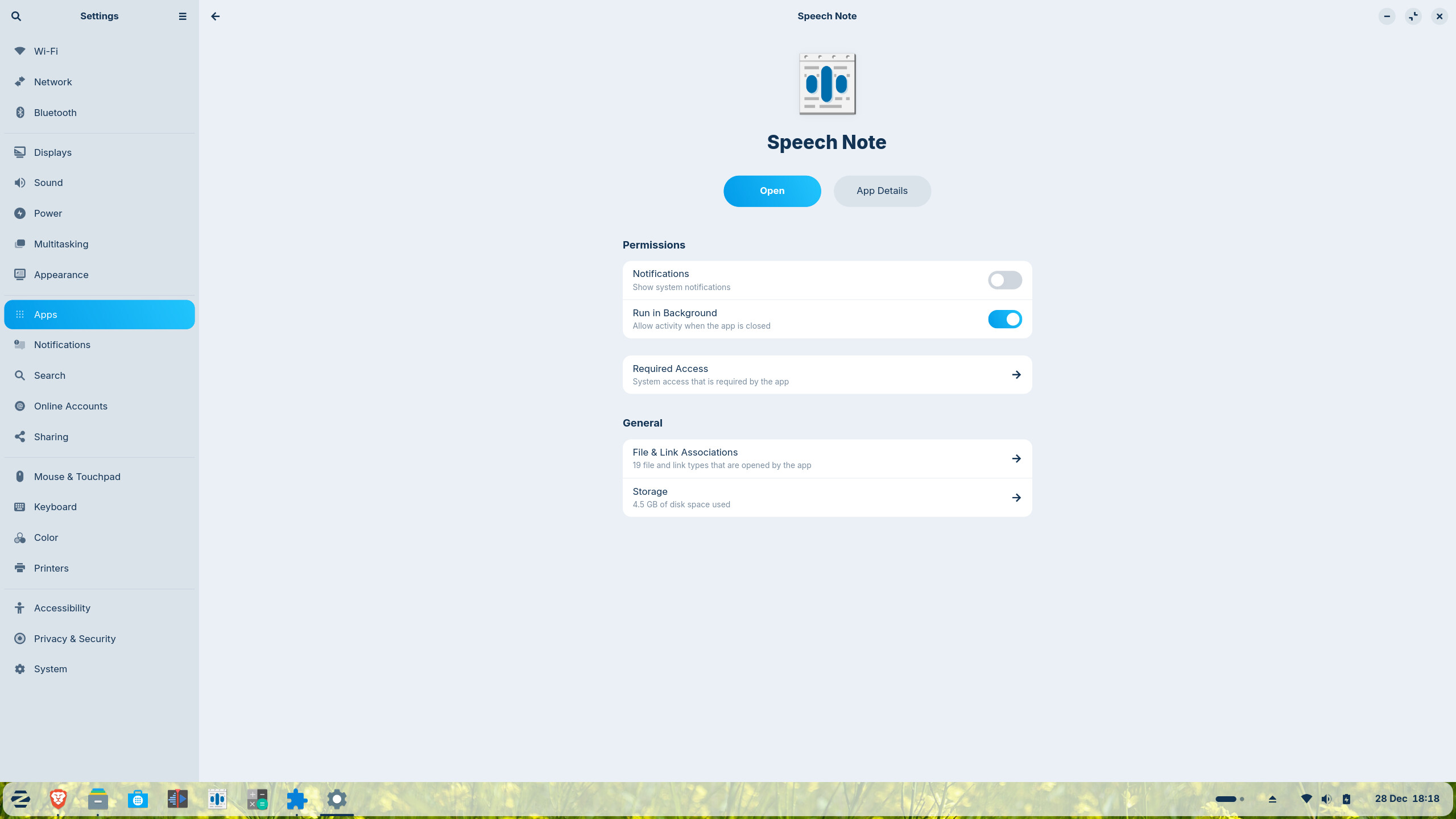Select Bluetooth in the sidebar
The image size is (1456, 819).
(x=55, y=113)
